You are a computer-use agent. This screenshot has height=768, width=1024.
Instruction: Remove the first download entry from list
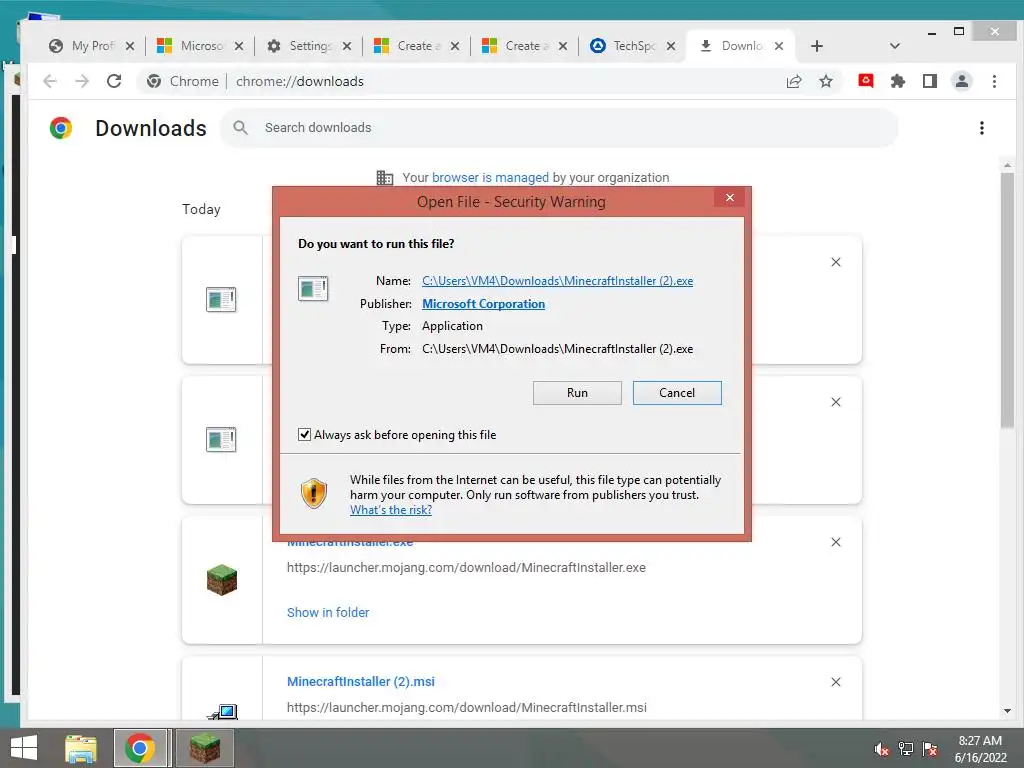click(835, 262)
